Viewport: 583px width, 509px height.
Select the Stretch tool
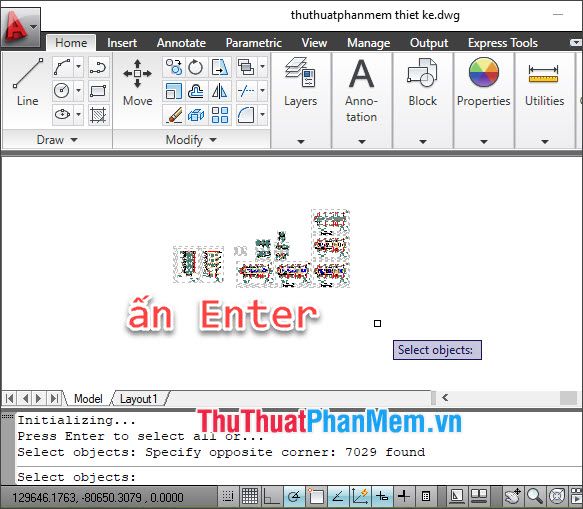220,67
